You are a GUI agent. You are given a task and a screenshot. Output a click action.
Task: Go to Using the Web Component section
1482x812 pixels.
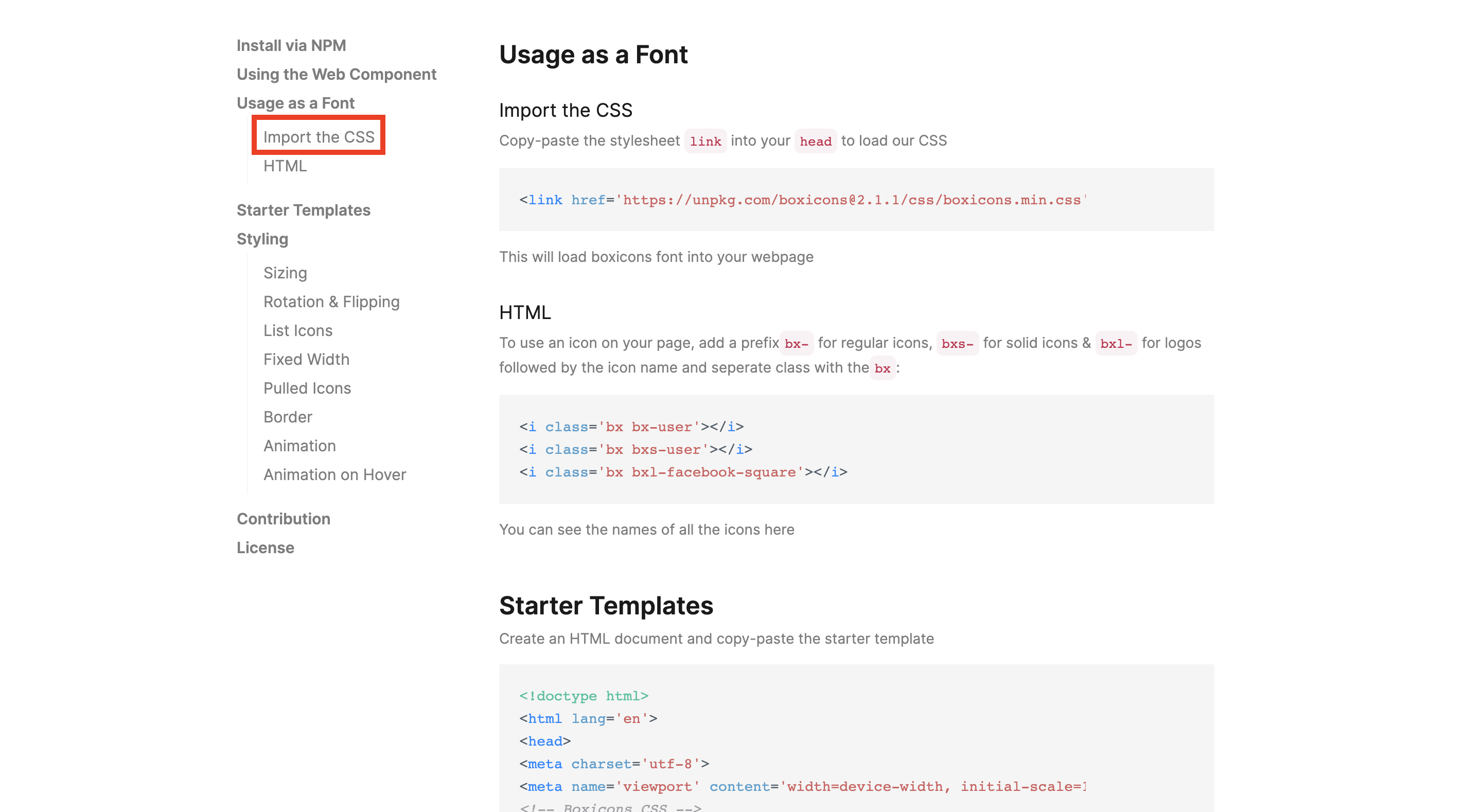pyautogui.click(x=336, y=74)
